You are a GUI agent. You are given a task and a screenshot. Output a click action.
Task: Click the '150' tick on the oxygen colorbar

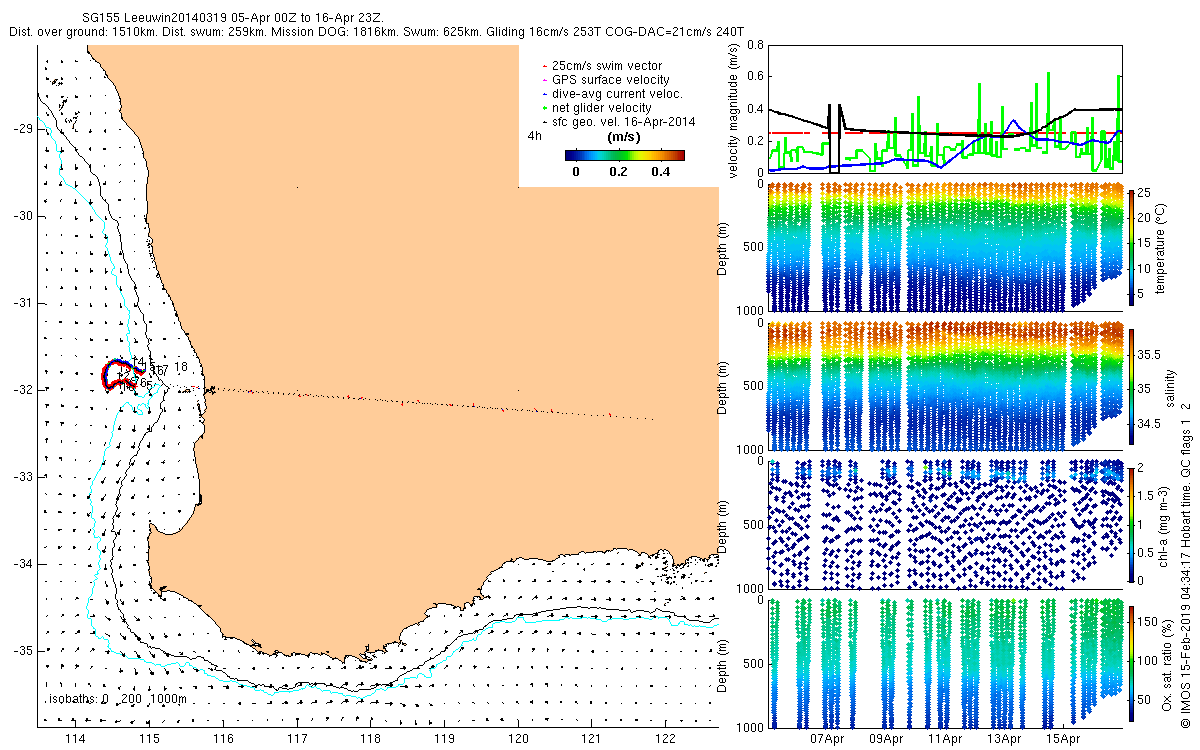(x=1148, y=620)
